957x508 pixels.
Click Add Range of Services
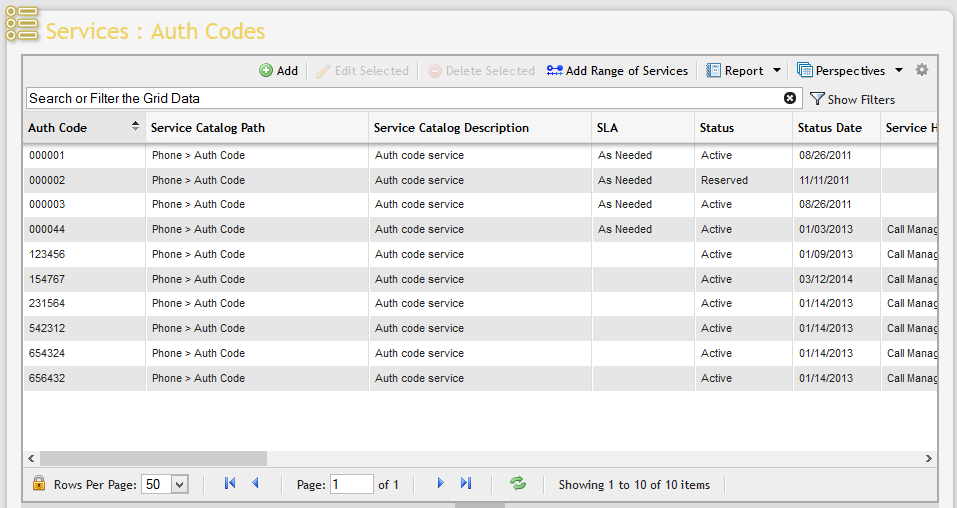click(617, 71)
